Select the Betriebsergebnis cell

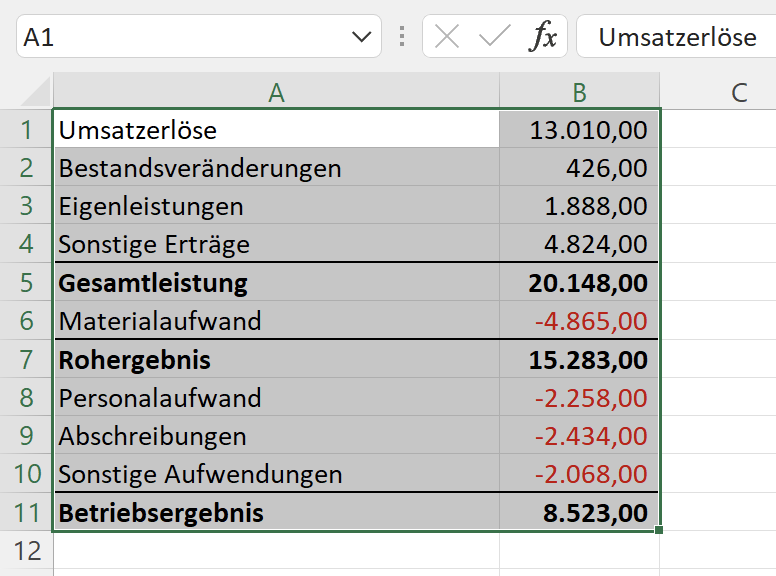(276, 513)
